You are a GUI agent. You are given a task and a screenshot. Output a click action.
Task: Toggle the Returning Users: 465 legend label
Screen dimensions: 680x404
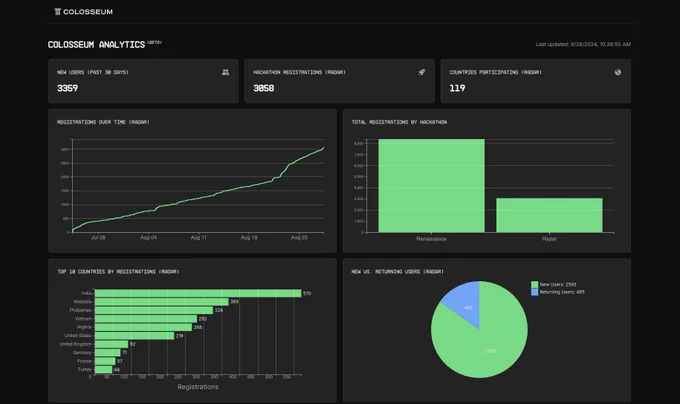coord(562,292)
